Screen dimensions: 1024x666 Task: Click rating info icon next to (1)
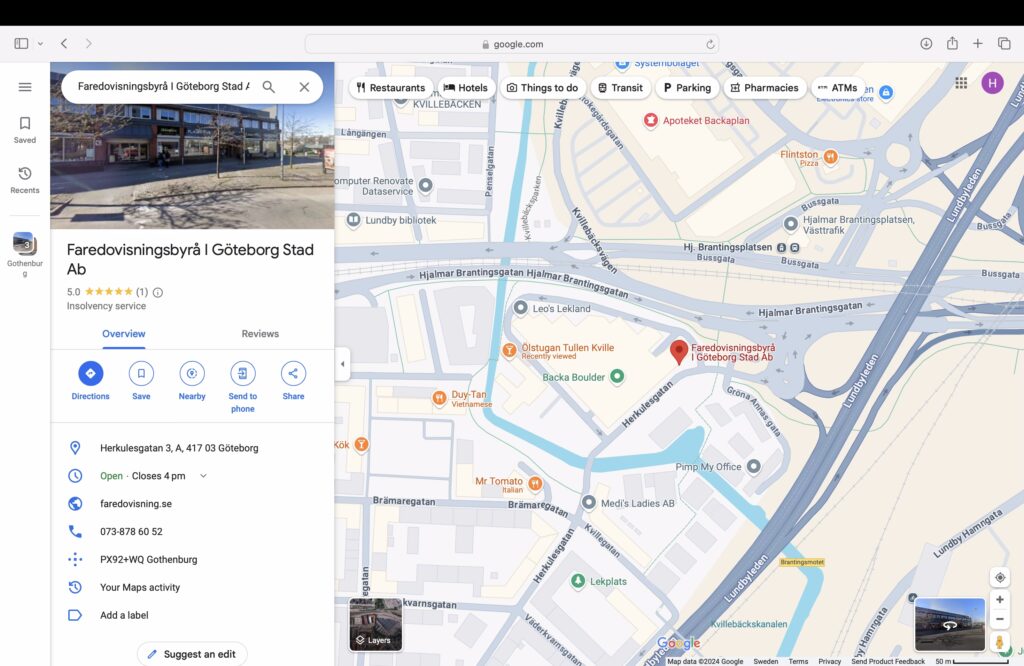pos(158,293)
